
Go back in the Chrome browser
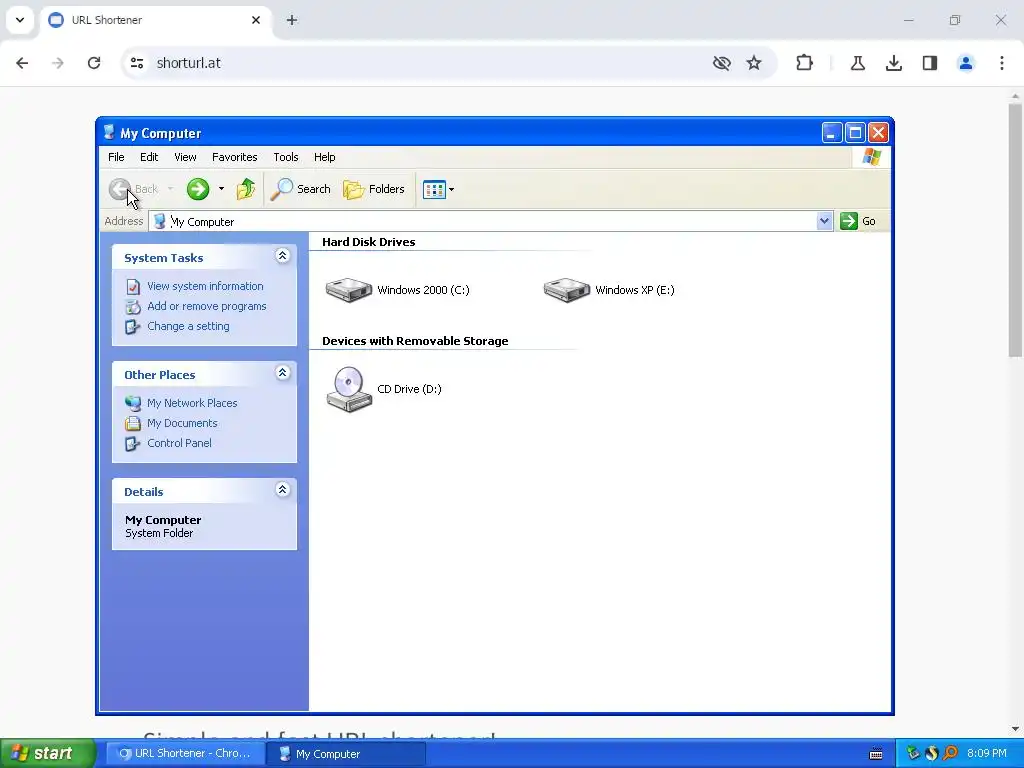(22, 63)
